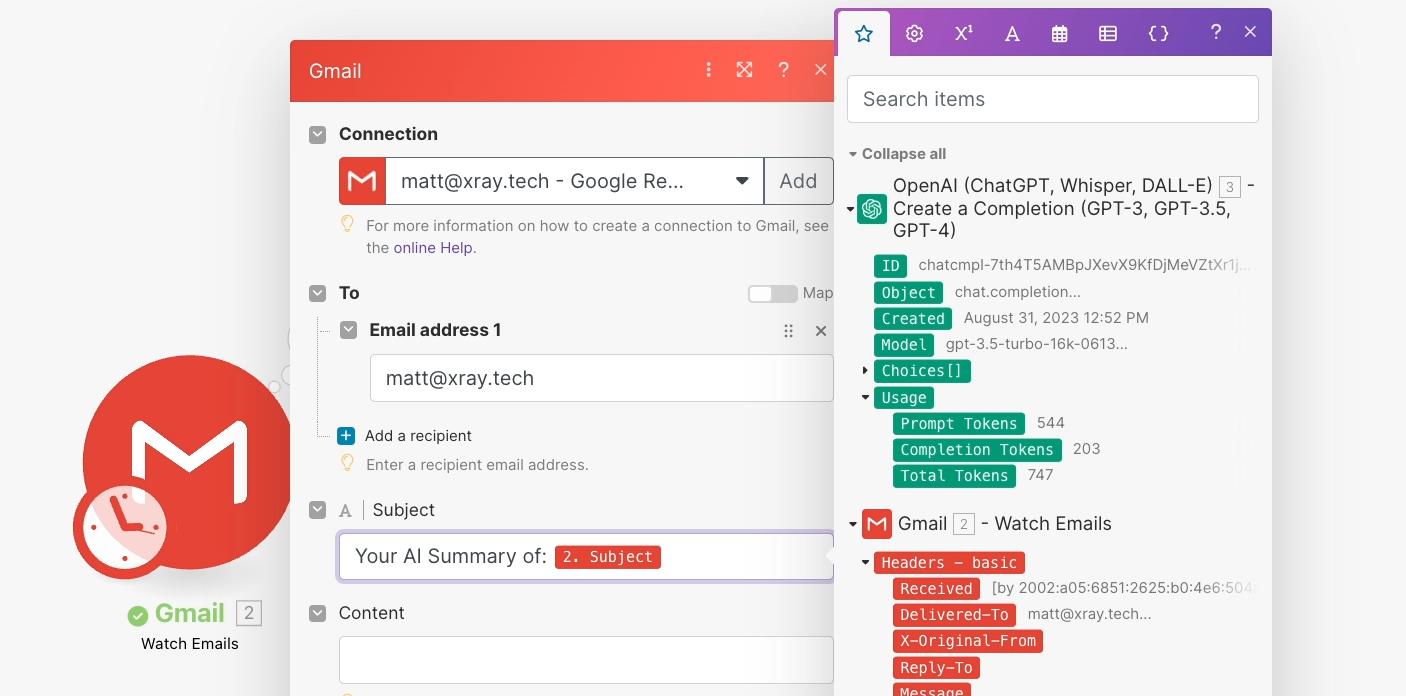Select the Prompt Tokens pill
Image resolution: width=1406 pixels, height=696 pixels.
pyautogui.click(x=959, y=424)
